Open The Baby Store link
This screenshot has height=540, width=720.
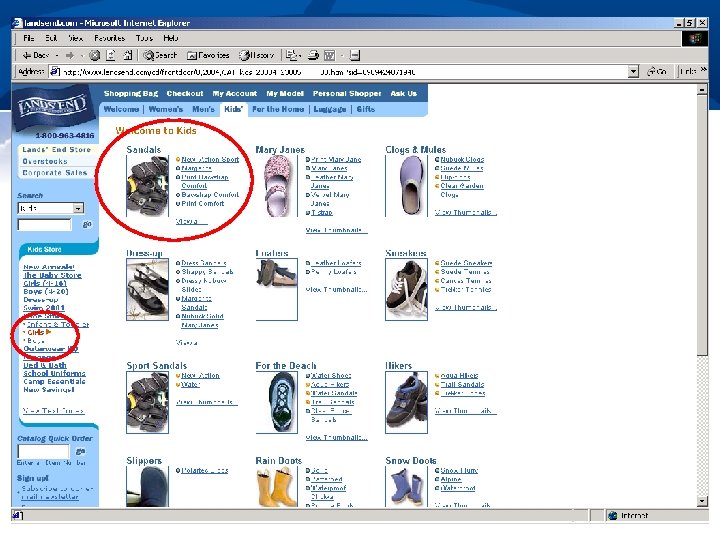[x=52, y=275]
